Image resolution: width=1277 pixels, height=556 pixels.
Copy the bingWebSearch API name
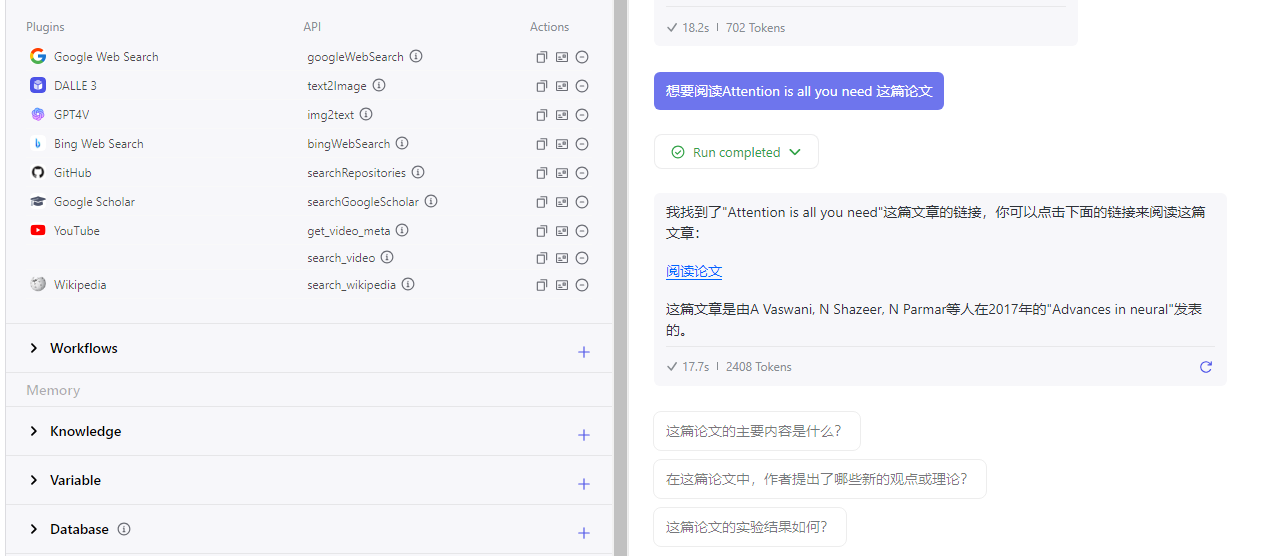pyautogui.click(x=542, y=144)
